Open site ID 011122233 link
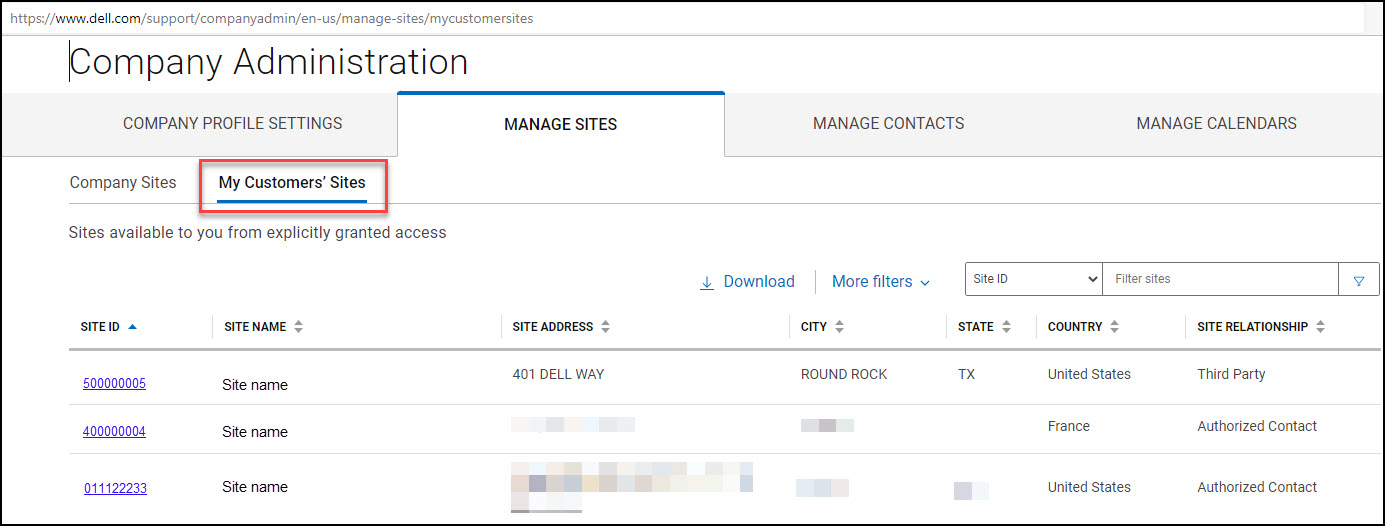This screenshot has width=1385, height=526. point(115,488)
